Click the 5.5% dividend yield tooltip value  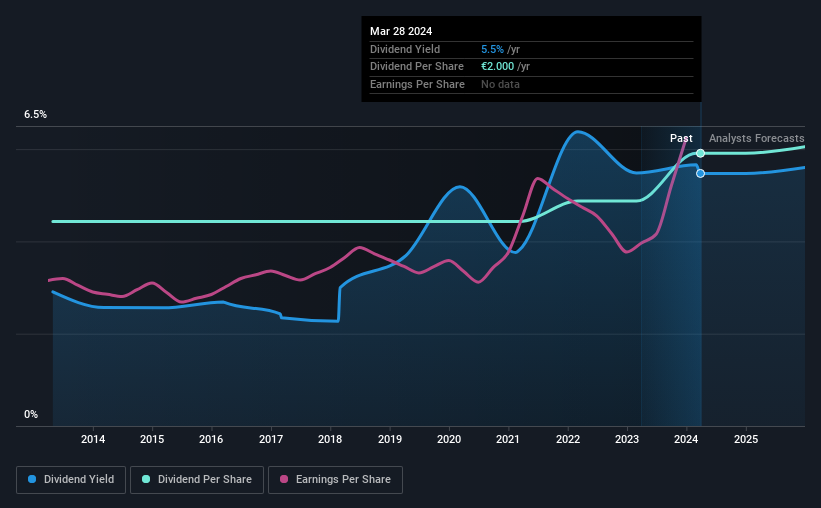coord(492,49)
